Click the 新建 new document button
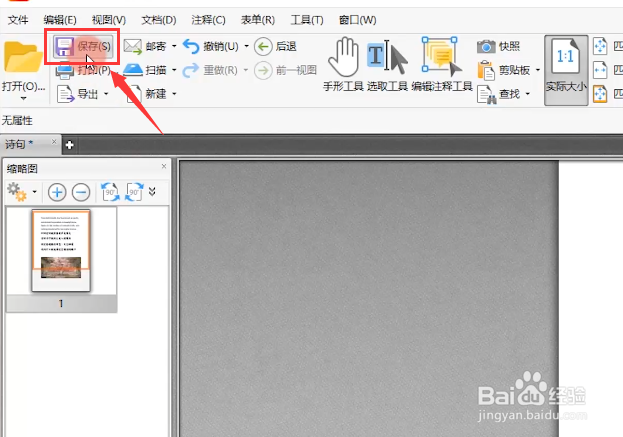This screenshot has height=437, width=623. [145, 94]
